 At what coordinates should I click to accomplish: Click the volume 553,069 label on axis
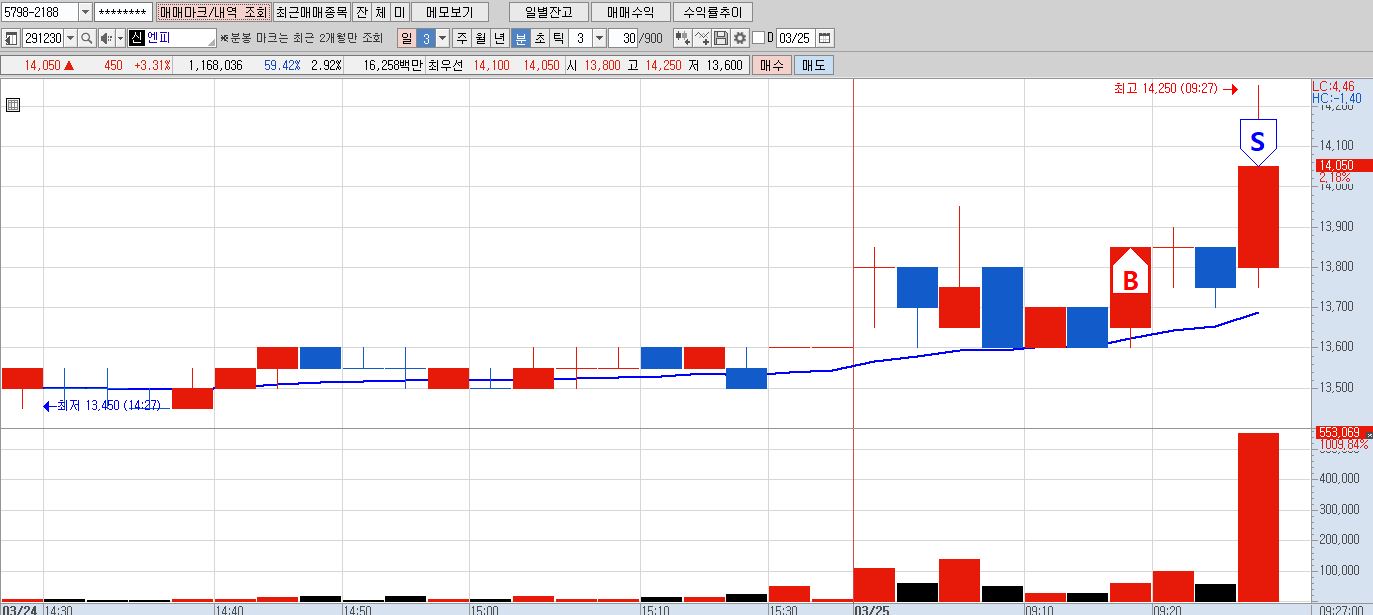[1340, 432]
